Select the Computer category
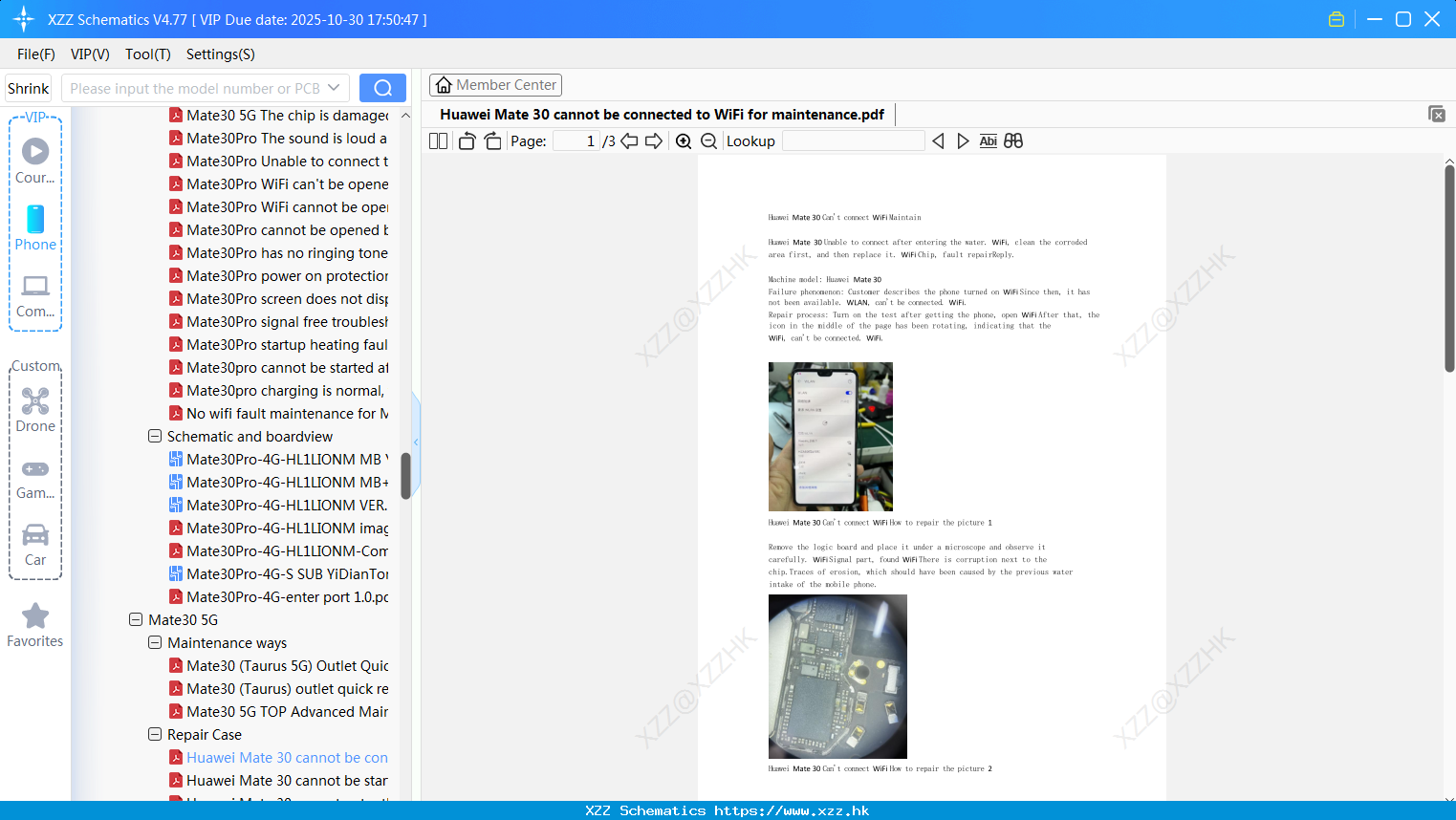Screen dimensions: 1456x820 35,295
